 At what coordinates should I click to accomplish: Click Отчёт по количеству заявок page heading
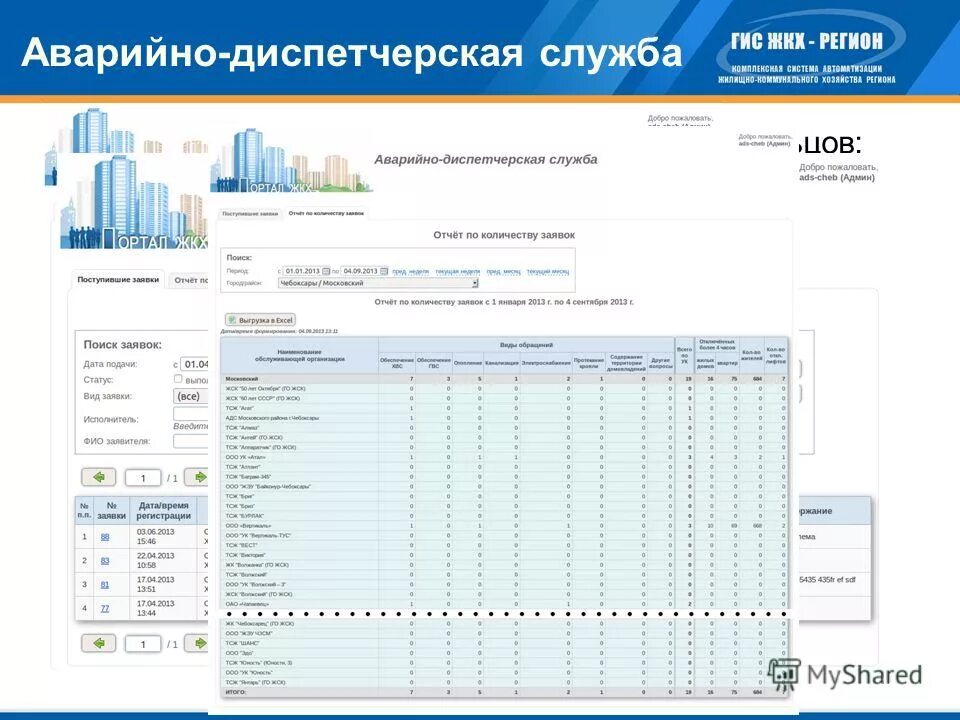[504, 235]
